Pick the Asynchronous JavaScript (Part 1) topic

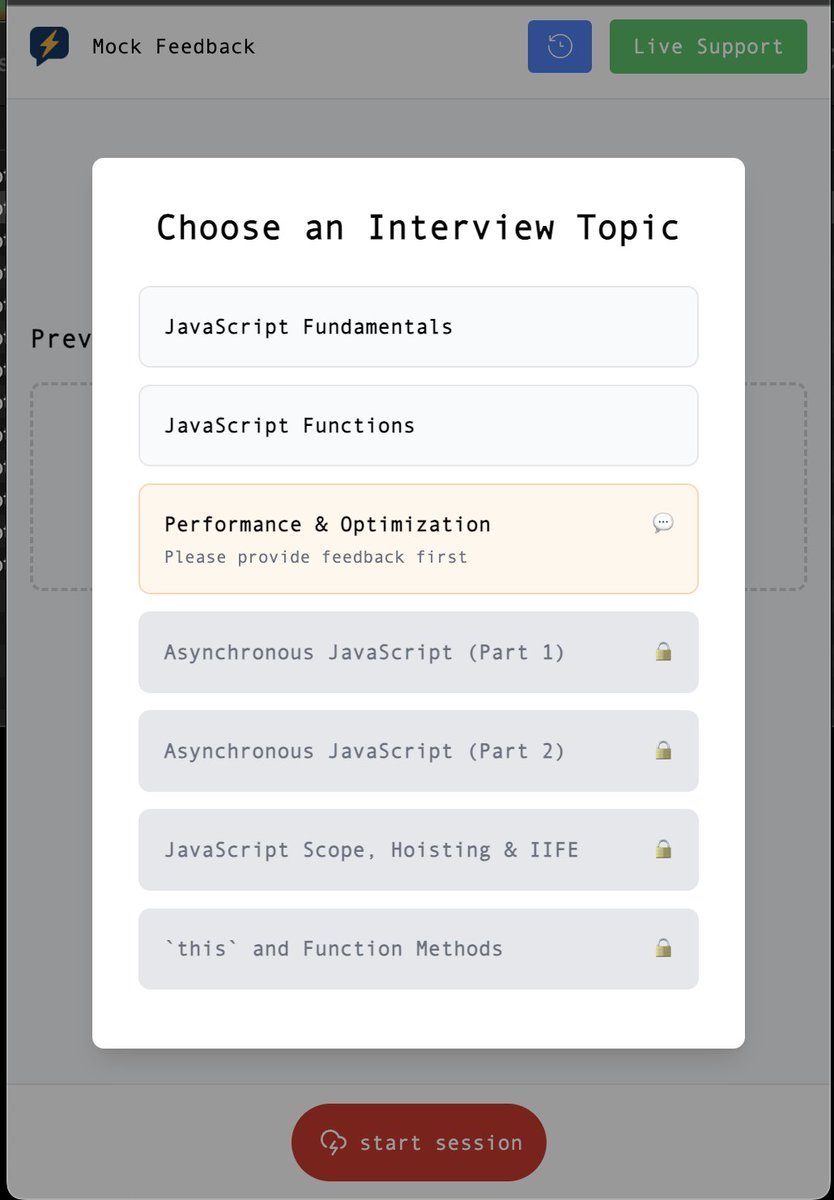pyautogui.click(x=418, y=652)
